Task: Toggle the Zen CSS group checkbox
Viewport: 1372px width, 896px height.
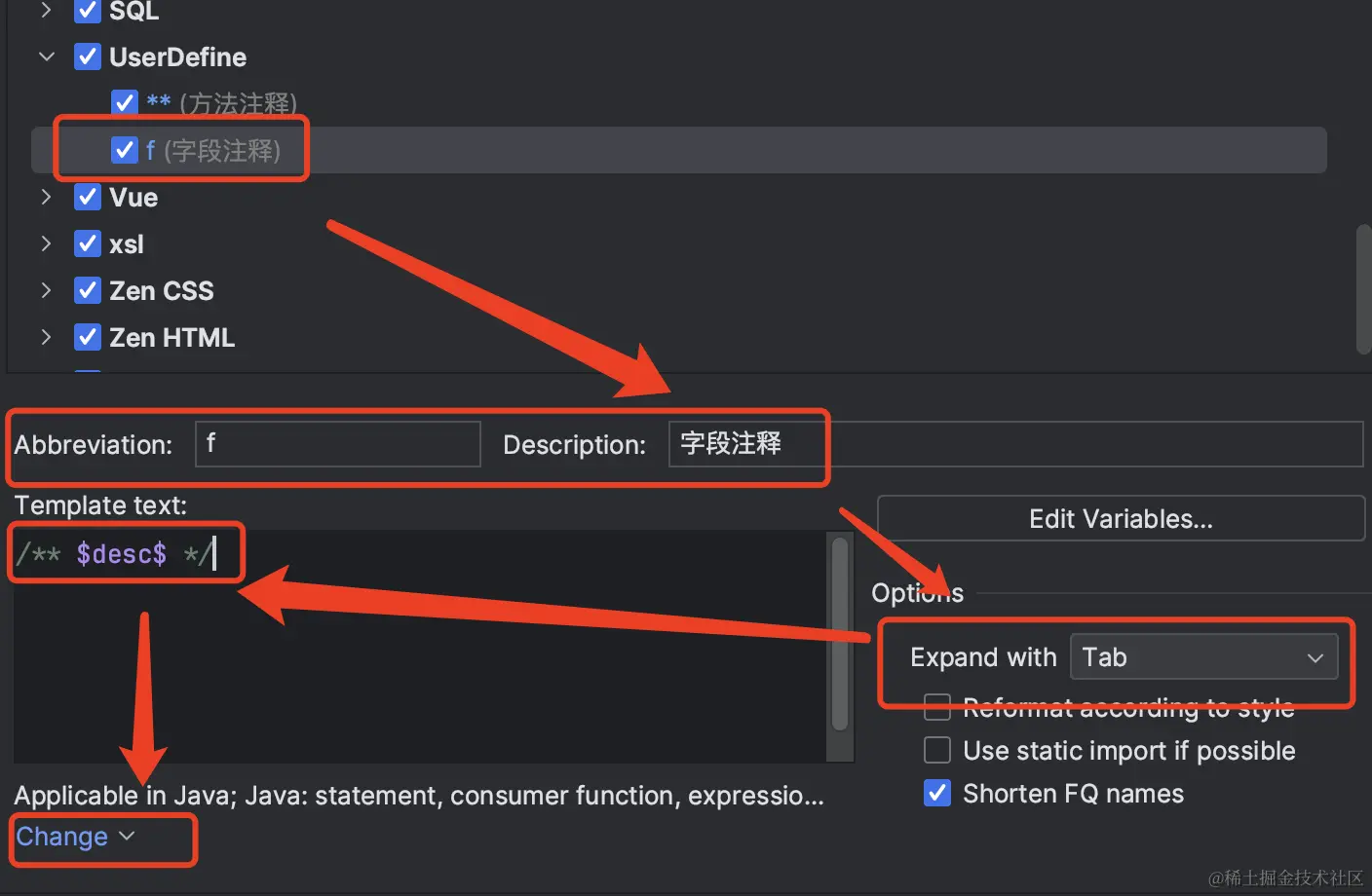Action: click(88, 290)
